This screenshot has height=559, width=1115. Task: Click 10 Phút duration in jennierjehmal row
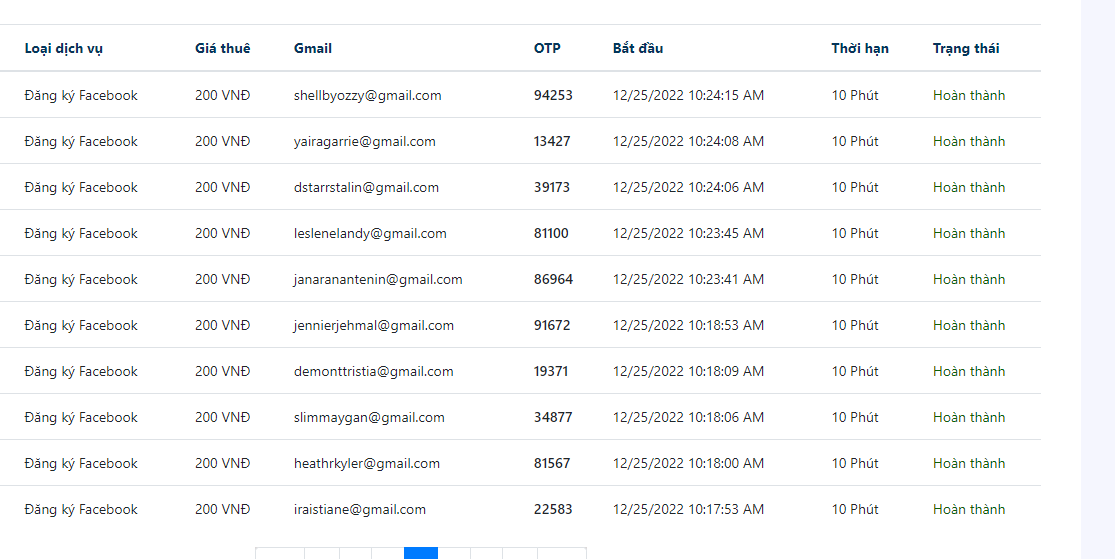[855, 326]
